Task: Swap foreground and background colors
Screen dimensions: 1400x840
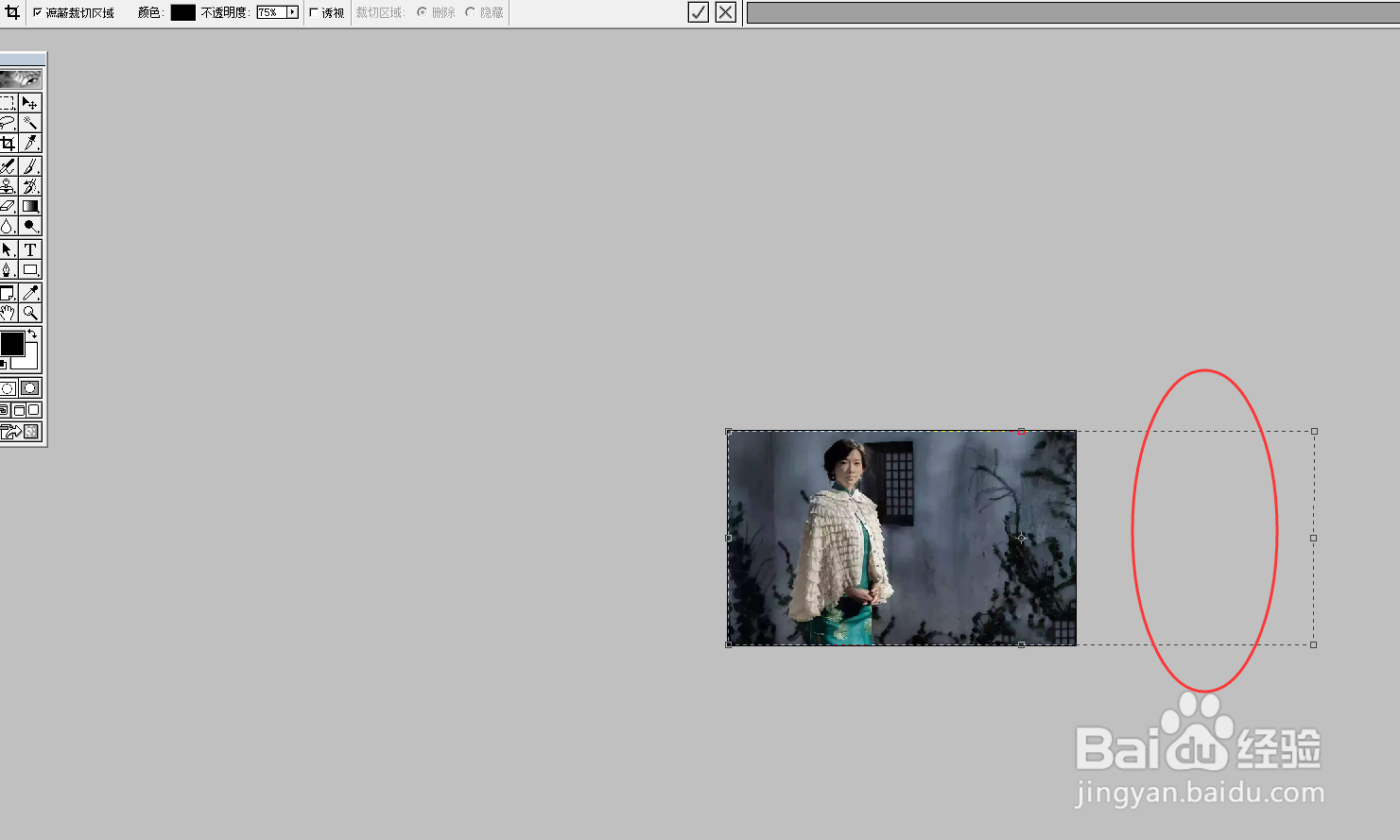Action: coord(32,334)
